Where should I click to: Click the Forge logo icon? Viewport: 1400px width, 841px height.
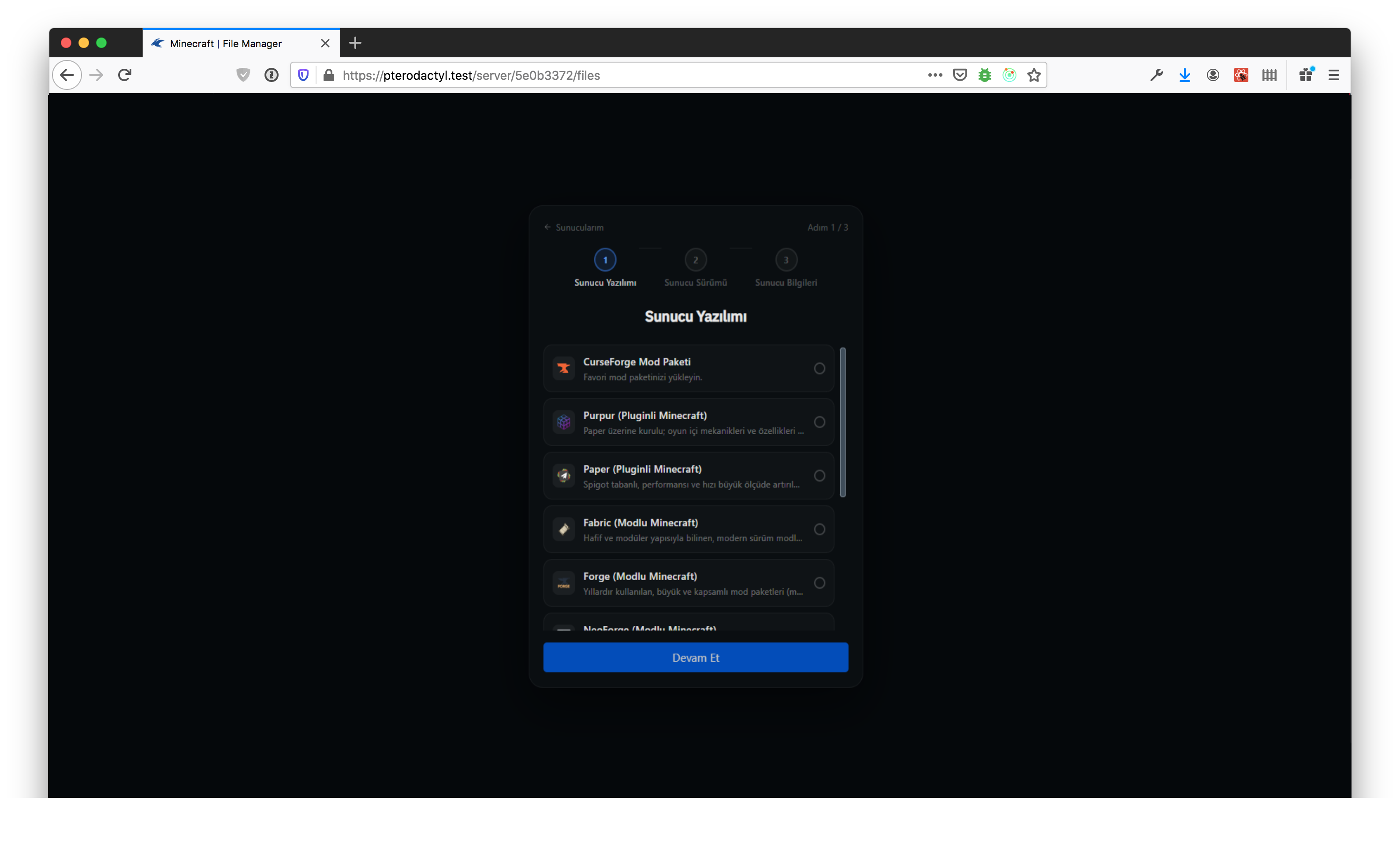(x=563, y=583)
